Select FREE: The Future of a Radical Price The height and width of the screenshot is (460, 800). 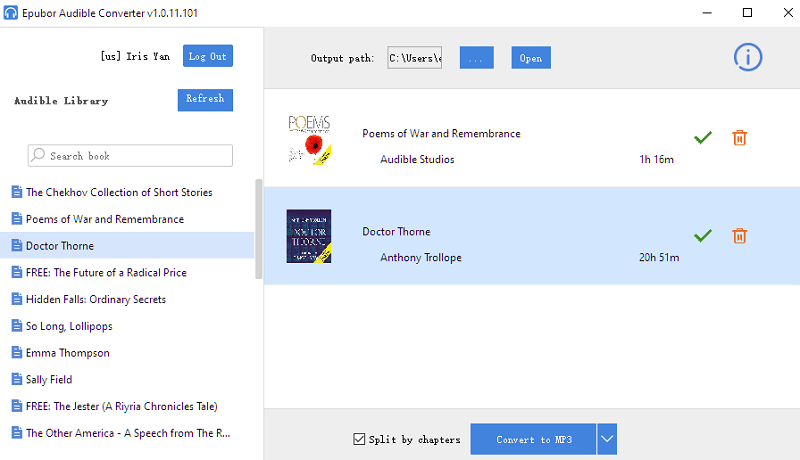[127, 272]
